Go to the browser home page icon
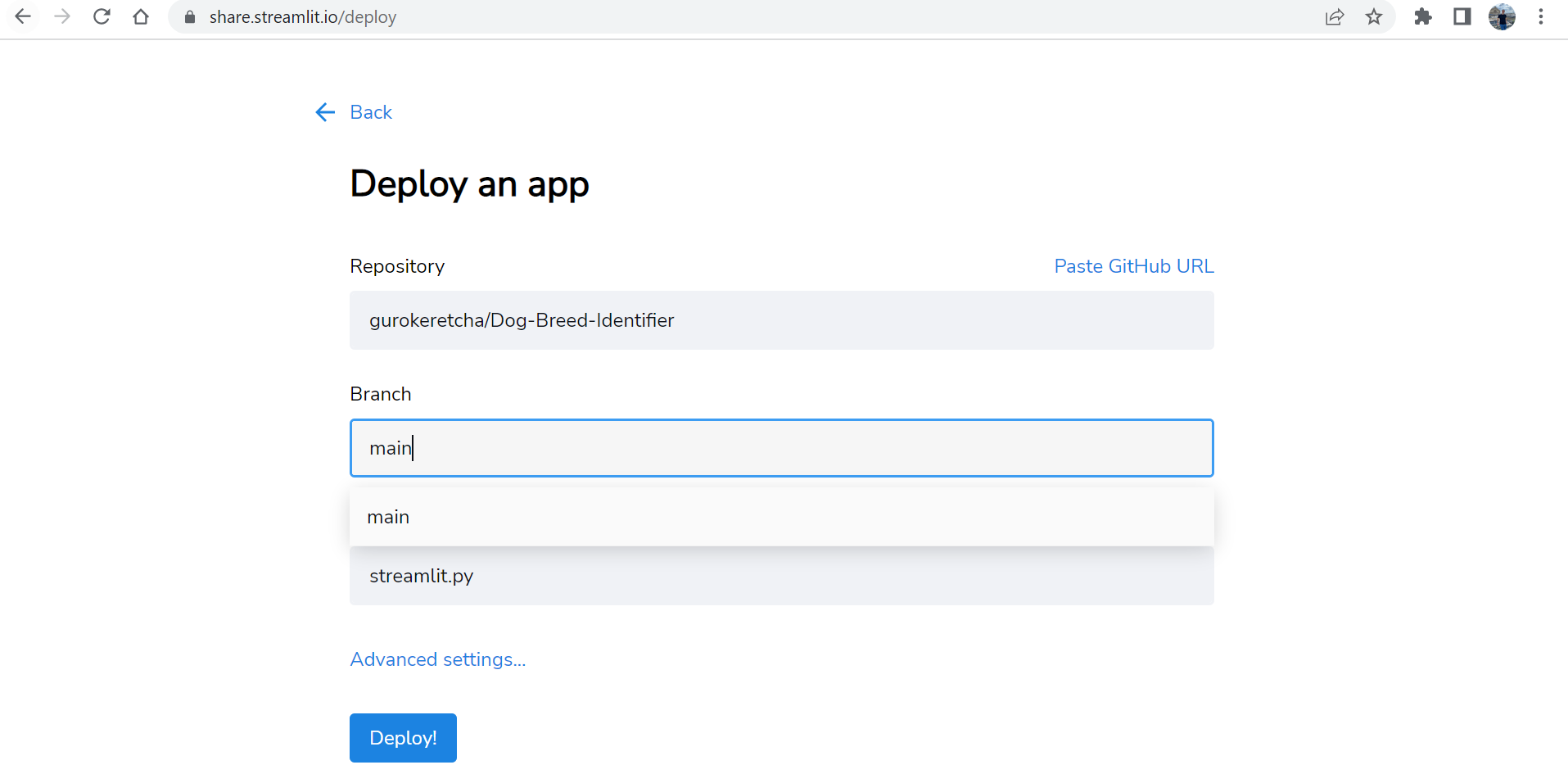Screen dimensions: 1568x774 (141, 16)
